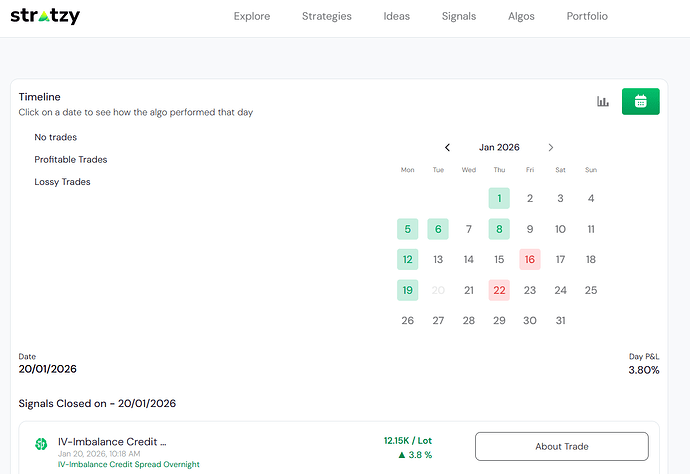Open IV-Imbalance Credit Spread Overnight link
Image resolution: width=690 pixels, height=474 pixels.
pos(128,464)
